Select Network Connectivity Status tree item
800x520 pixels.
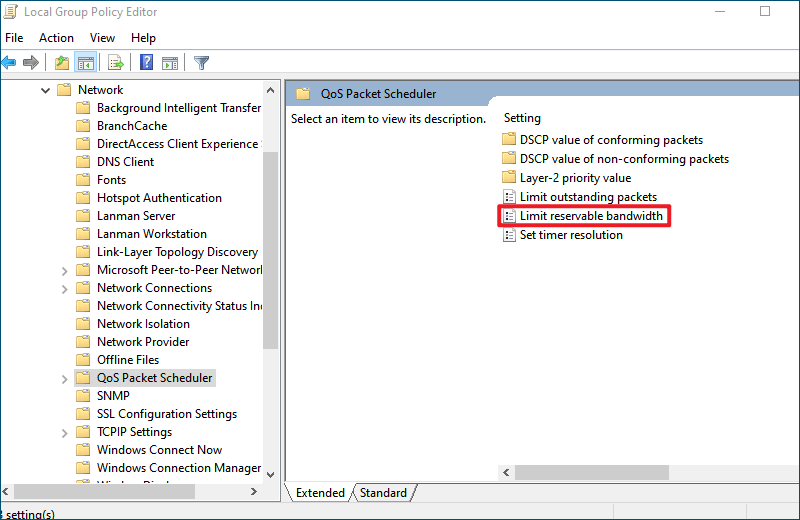[x=179, y=306]
